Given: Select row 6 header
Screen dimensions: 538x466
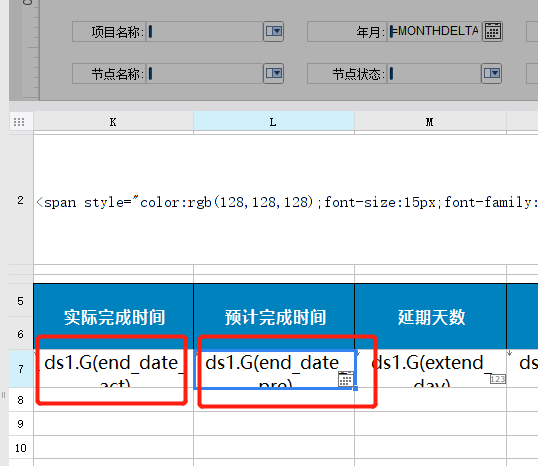Looking at the screenshot, I should (21, 334).
